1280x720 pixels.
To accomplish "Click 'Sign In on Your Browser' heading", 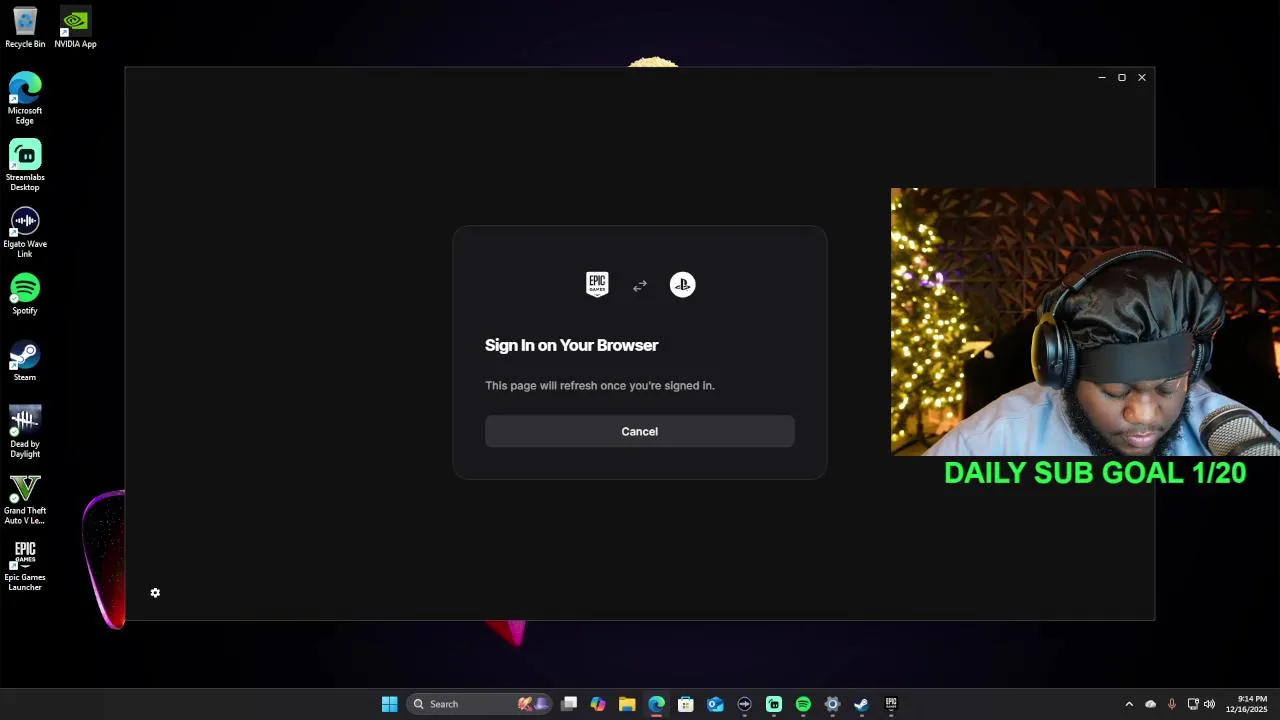I will click(572, 345).
